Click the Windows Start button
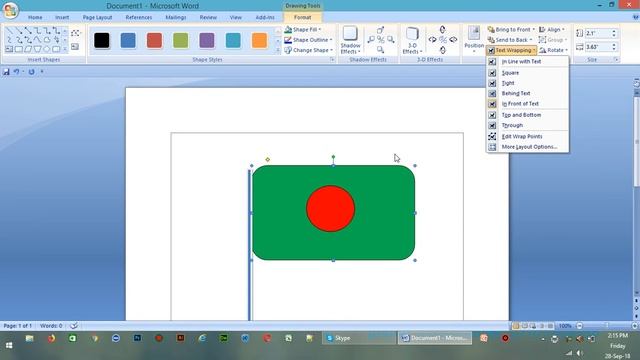The width and height of the screenshot is (640, 360). click(9, 345)
